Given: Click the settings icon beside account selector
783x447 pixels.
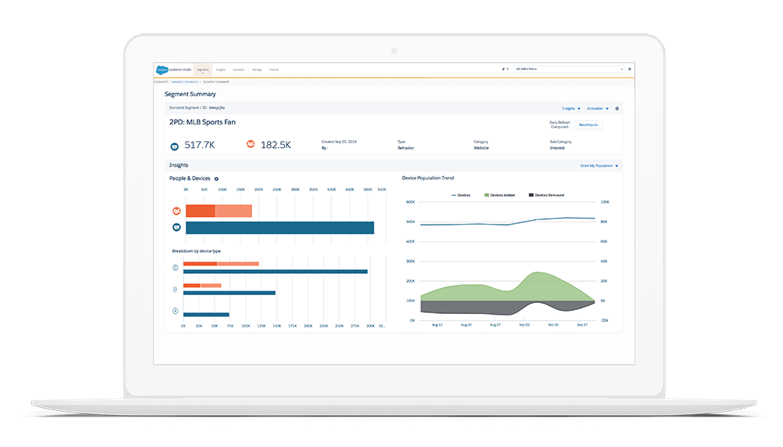Looking at the screenshot, I should click(630, 69).
